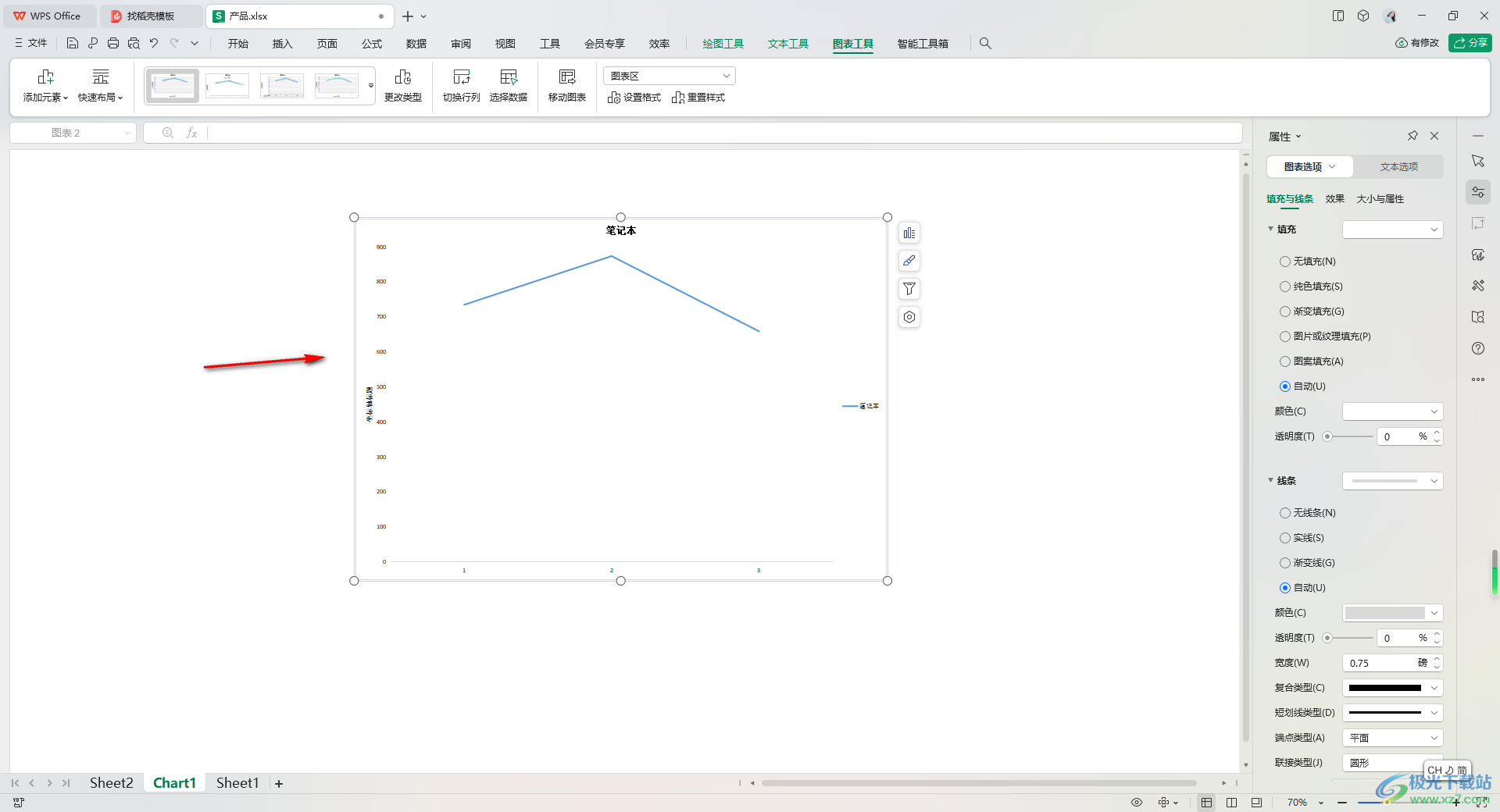The image size is (1500, 812).
Task: Click the Print Preview icon
Action: (x=134, y=44)
